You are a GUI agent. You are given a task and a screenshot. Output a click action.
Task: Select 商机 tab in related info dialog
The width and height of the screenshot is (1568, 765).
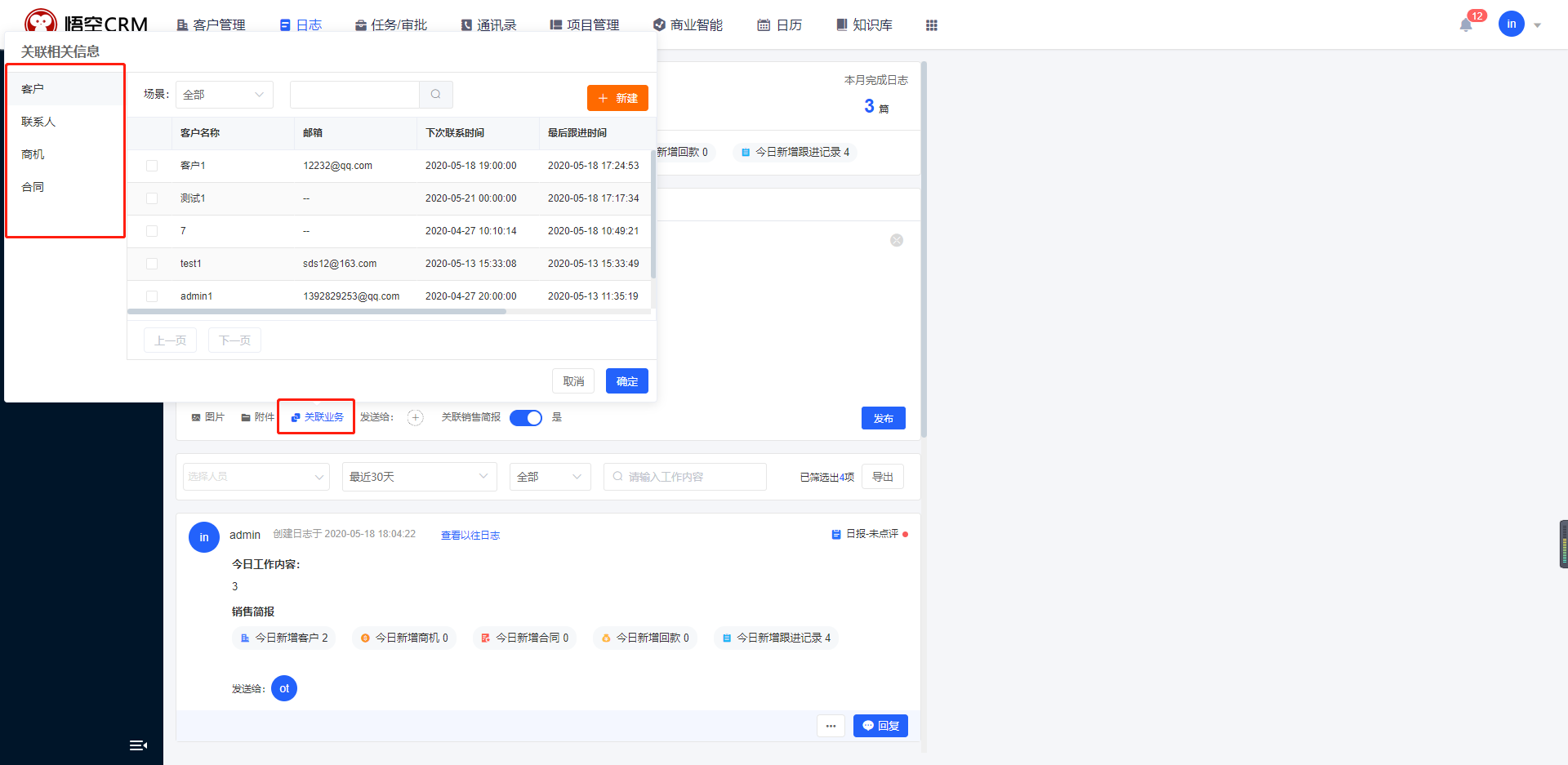[65, 154]
